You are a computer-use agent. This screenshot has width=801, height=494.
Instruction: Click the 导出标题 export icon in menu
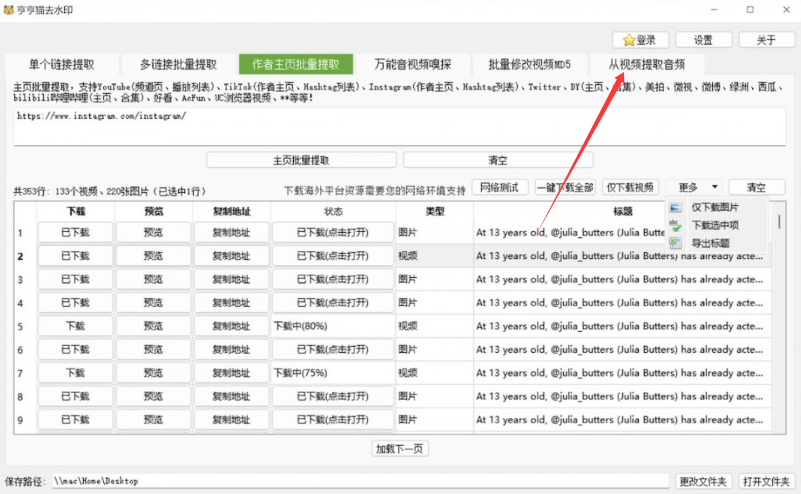click(676, 243)
